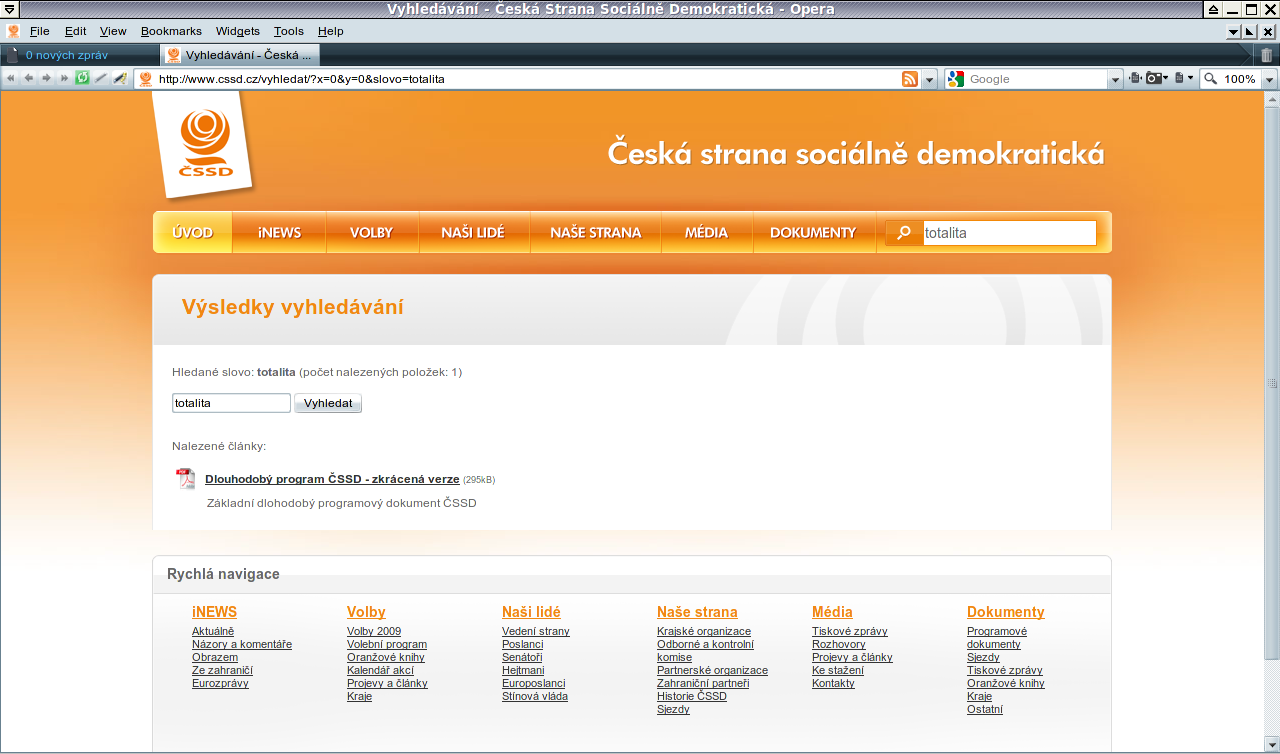1280x754 pixels.
Task: Open 'Dlouhodobý program ČSSD - zkrácená verze' link
Action: (332, 479)
